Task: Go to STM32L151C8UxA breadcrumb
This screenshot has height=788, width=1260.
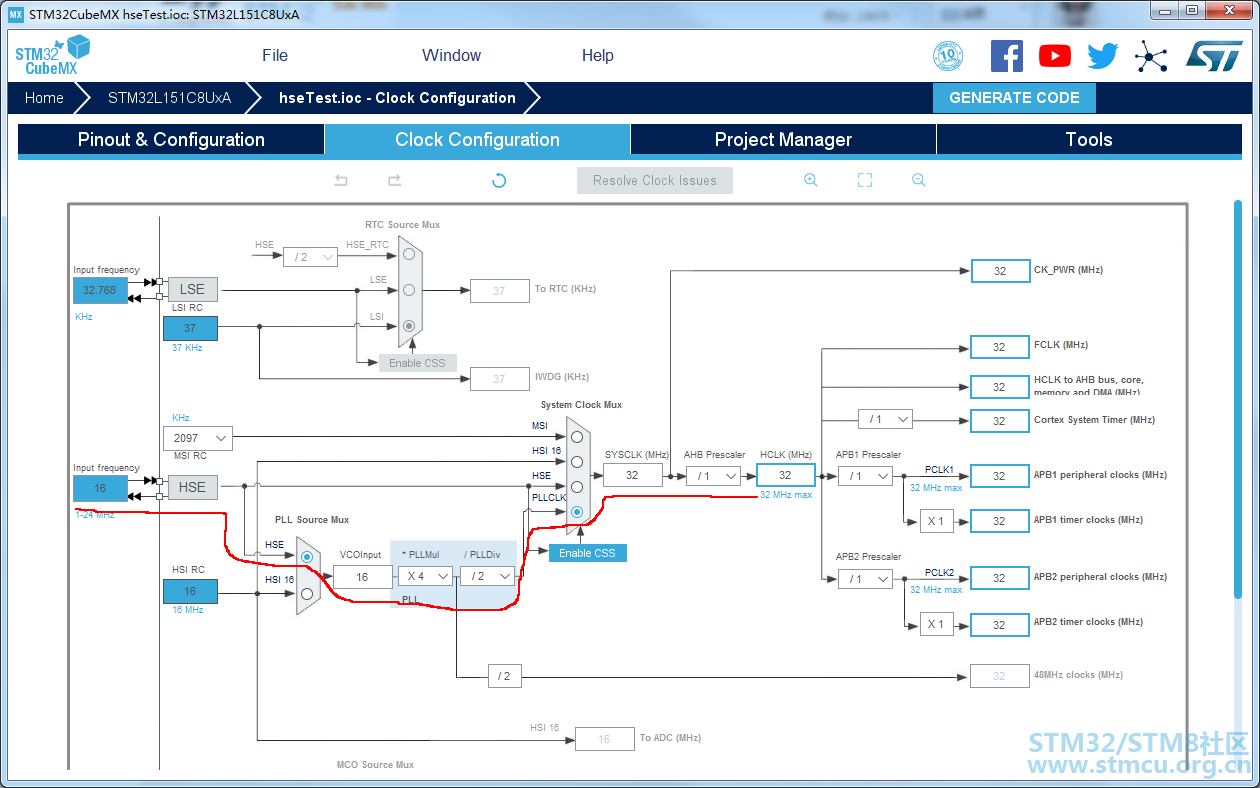Action: pyautogui.click(x=169, y=98)
